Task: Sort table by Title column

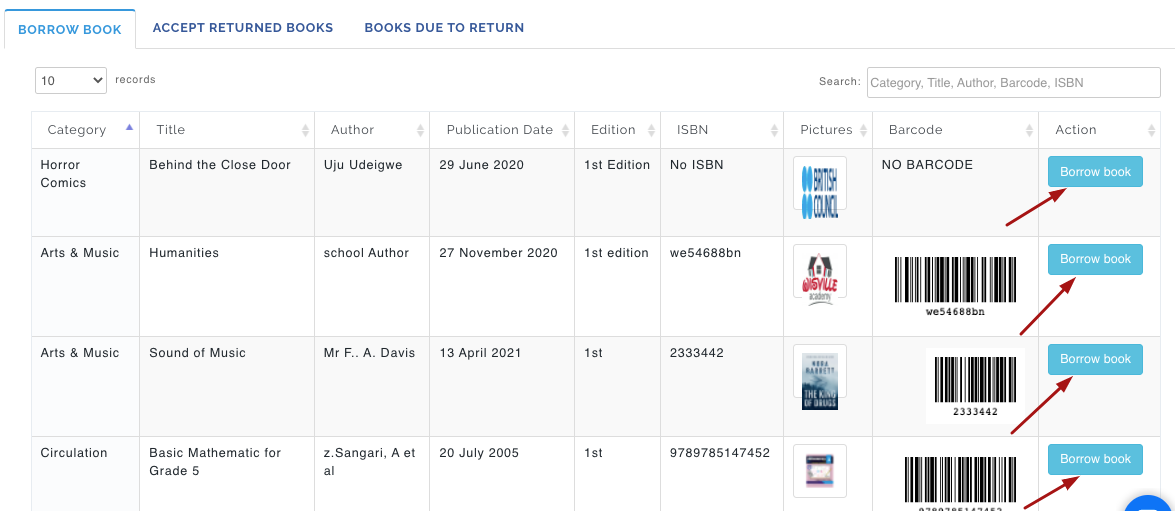Action: click(227, 130)
